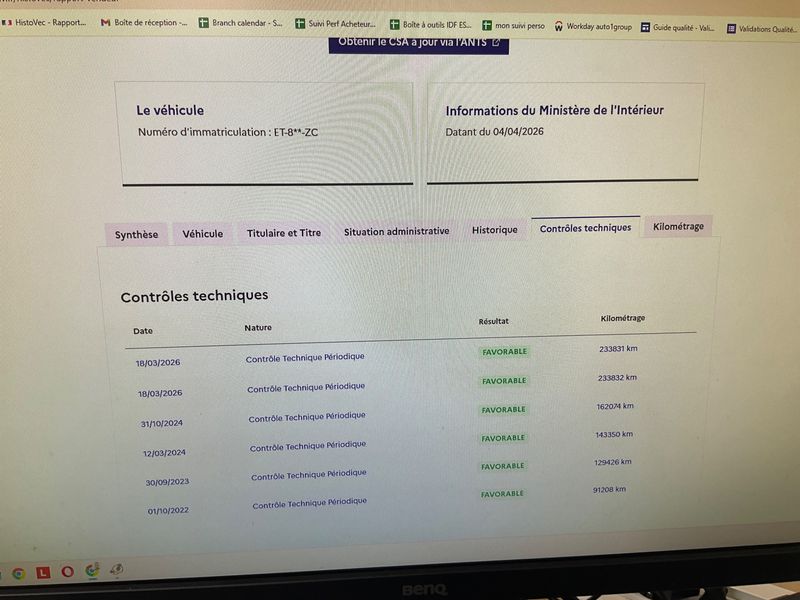Image resolution: width=800 pixels, height=600 pixels.
Task: Open the Validations Qualité bookmark
Action: point(762,29)
